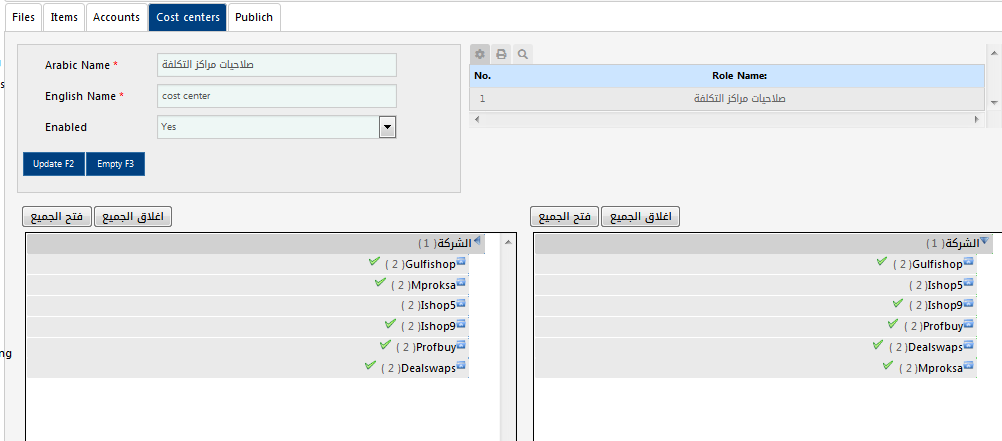Image resolution: width=1002 pixels, height=441 pixels.
Task: Click the left arrow of the grid's horizontal scrollbar
Action: [477, 119]
